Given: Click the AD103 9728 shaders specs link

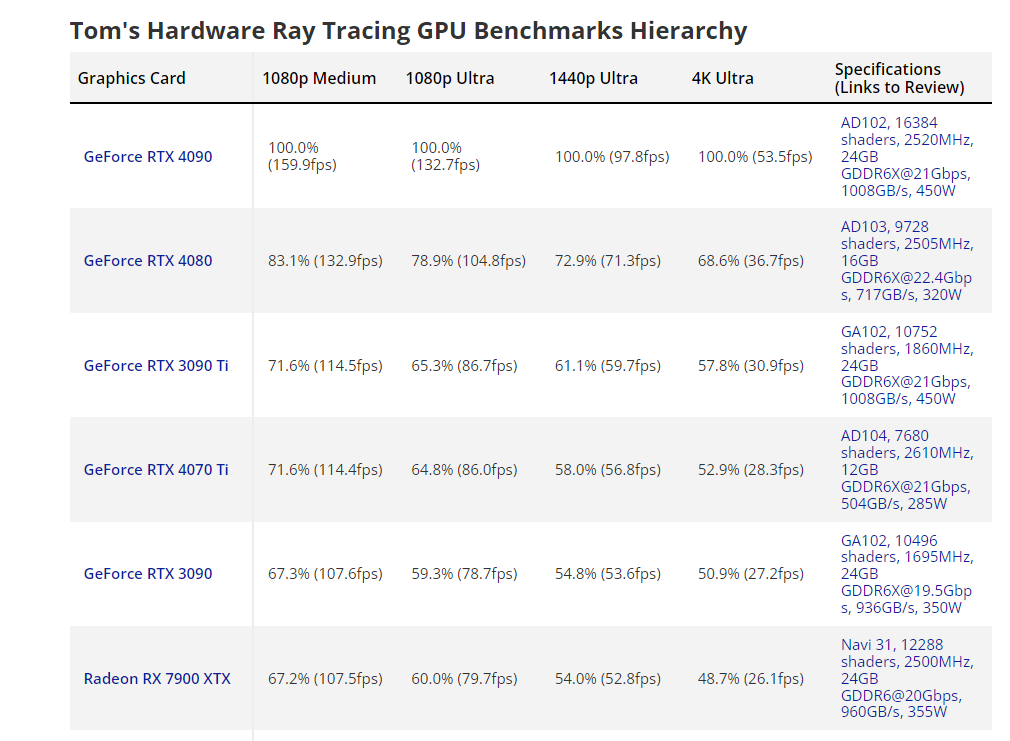Looking at the screenshot, I should tap(906, 260).
